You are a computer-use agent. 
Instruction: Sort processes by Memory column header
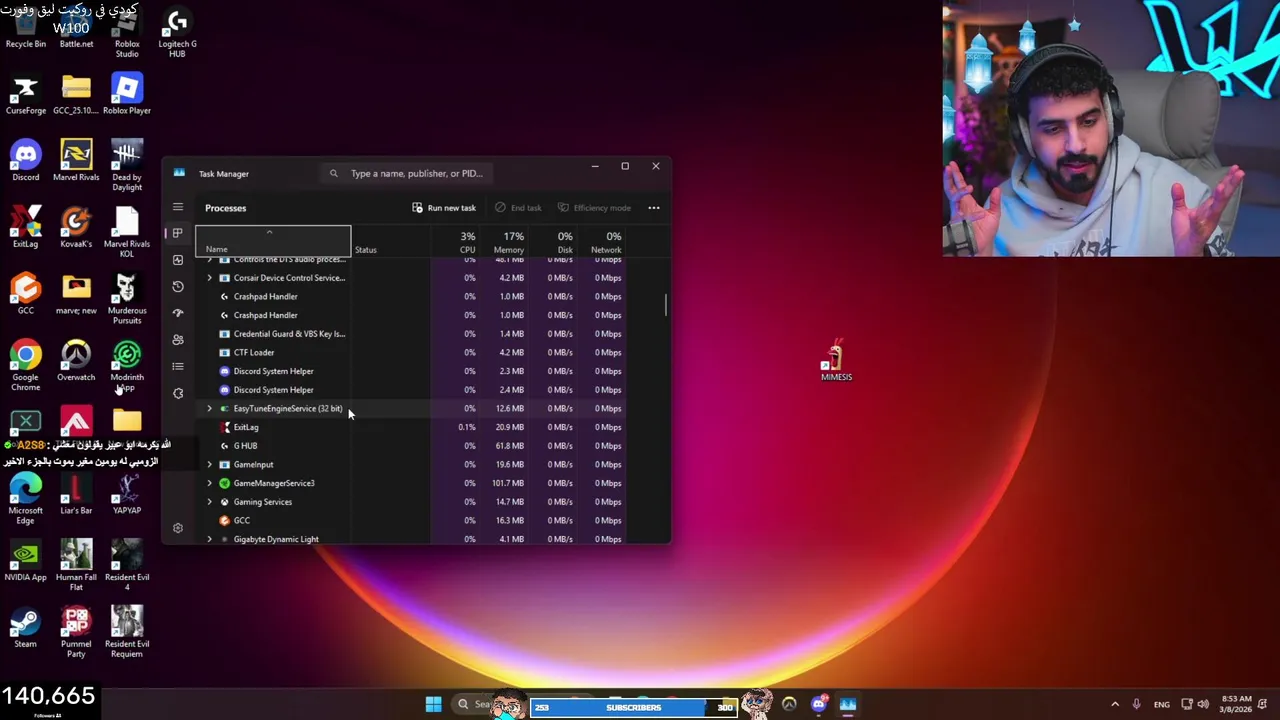[505, 242]
